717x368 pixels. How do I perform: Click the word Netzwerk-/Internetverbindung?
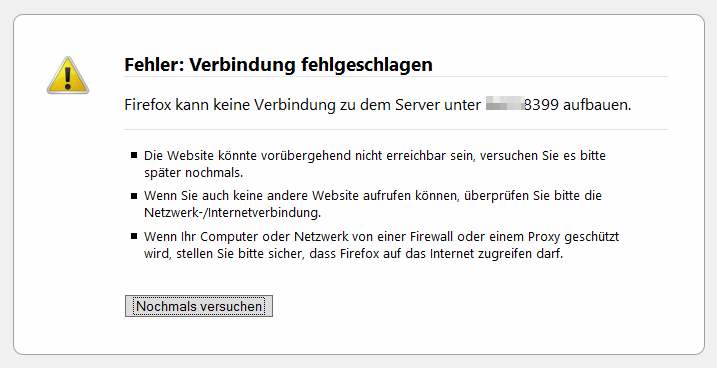233,213
